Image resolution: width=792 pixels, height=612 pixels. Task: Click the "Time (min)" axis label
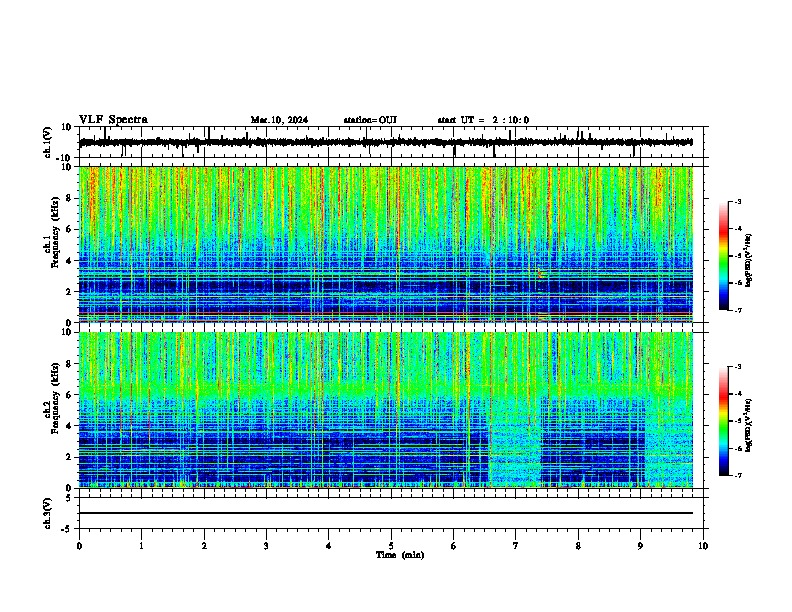tap(400, 555)
